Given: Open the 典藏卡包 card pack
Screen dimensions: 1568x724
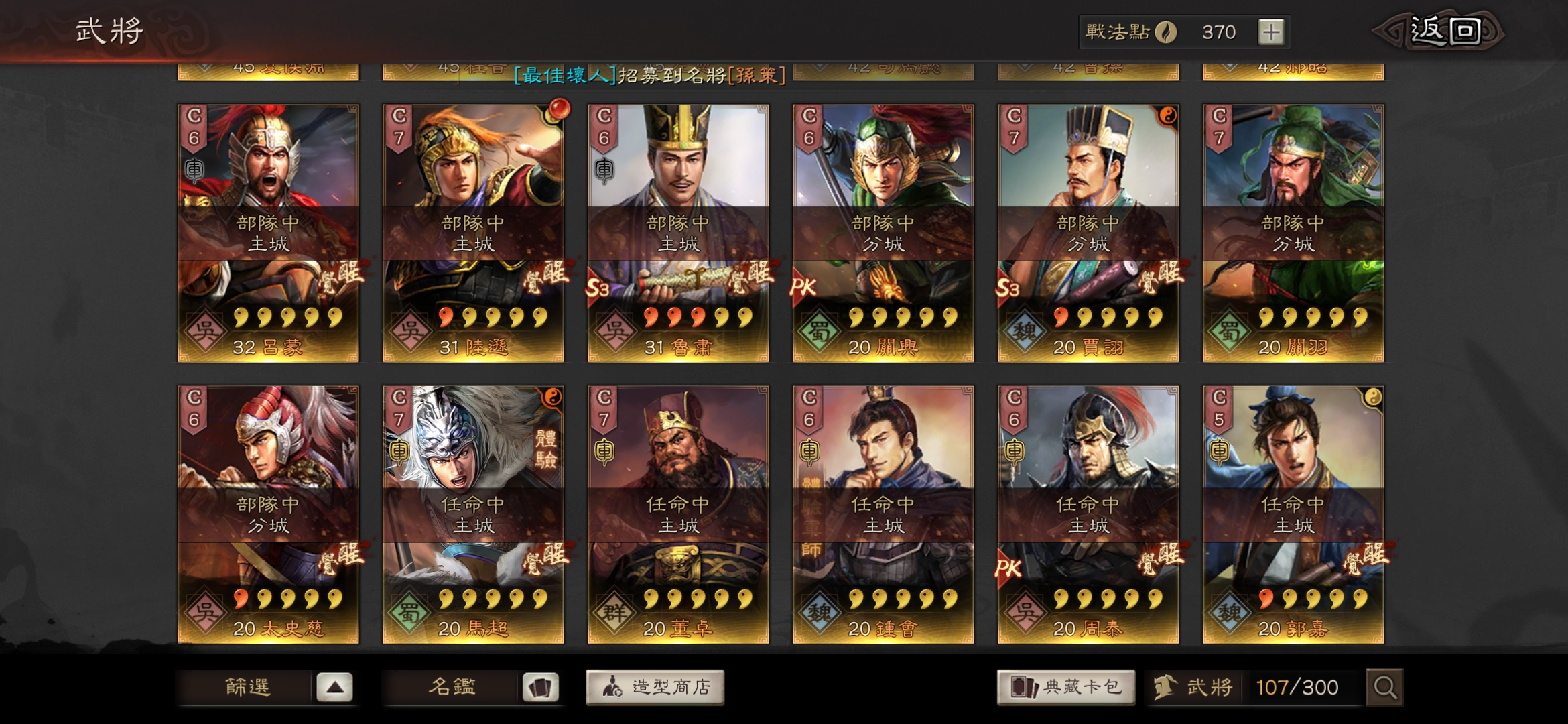Looking at the screenshot, I should point(1066,687).
